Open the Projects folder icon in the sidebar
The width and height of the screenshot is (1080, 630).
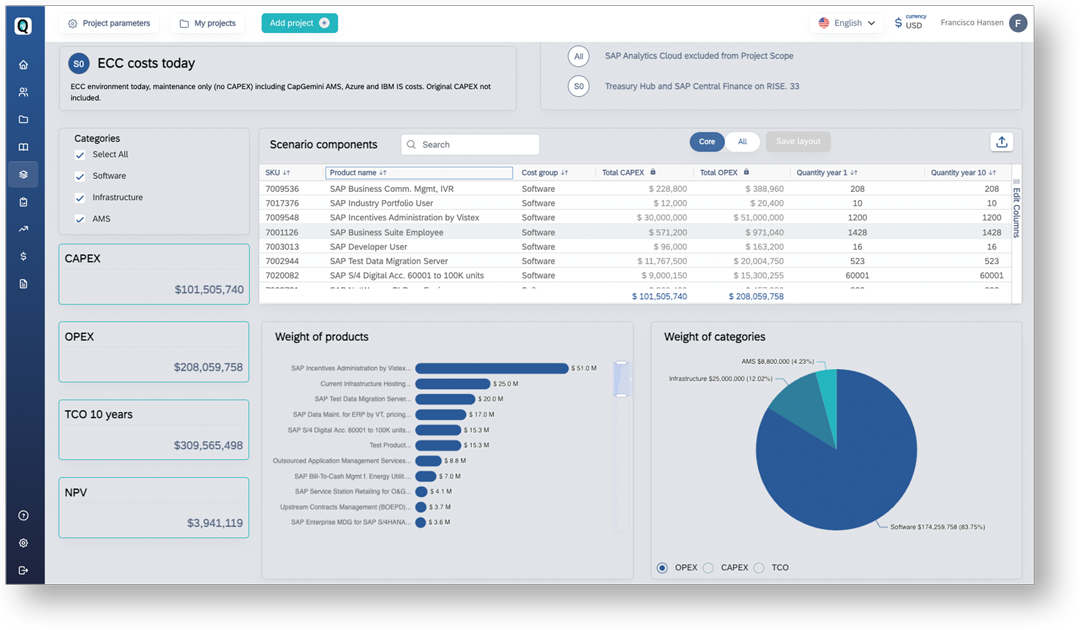click(23, 119)
